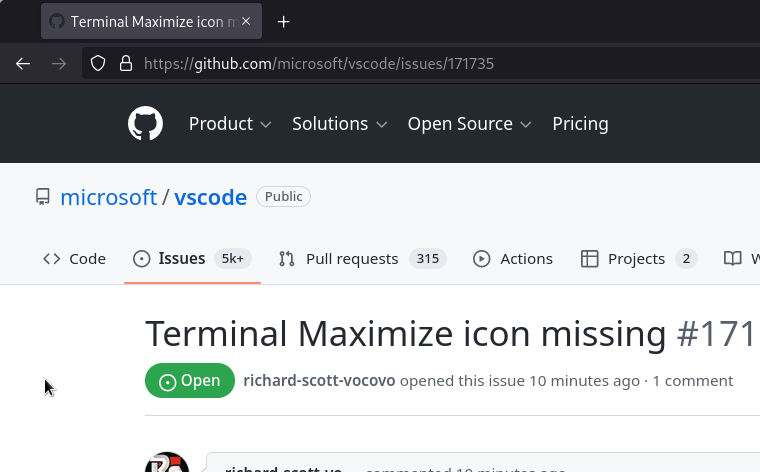This screenshot has height=472, width=760.
Task: Click the '1 comment' text
Action: (693, 381)
